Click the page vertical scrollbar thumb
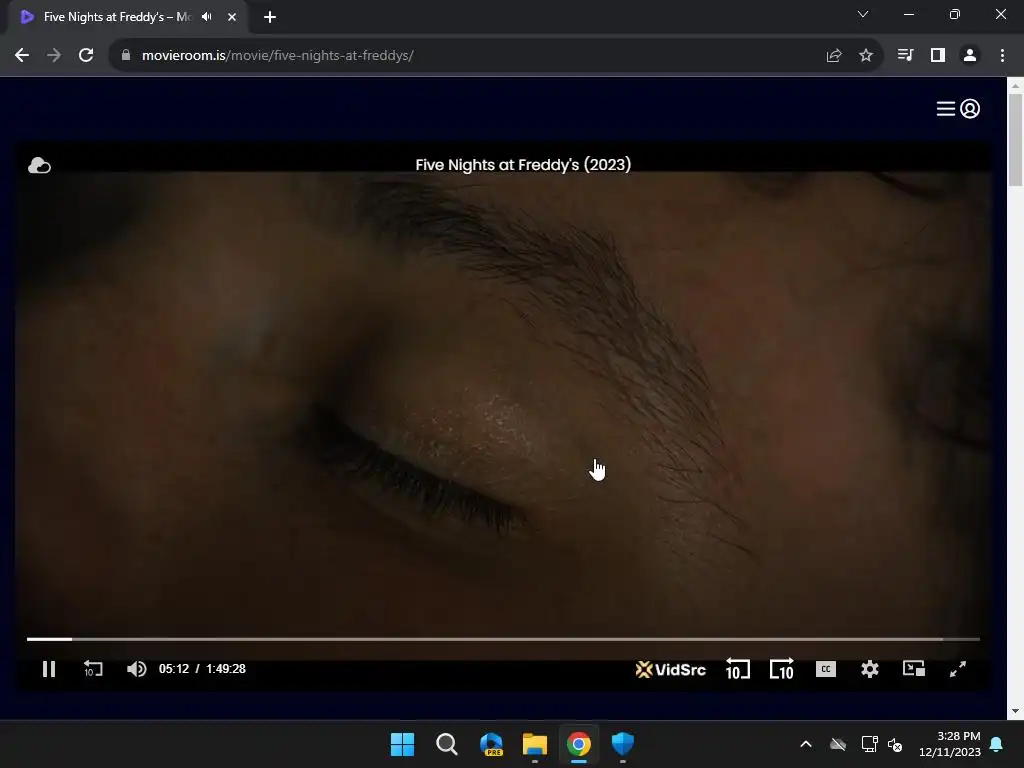This screenshot has width=1024, height=768. (x=1015, y=139)
